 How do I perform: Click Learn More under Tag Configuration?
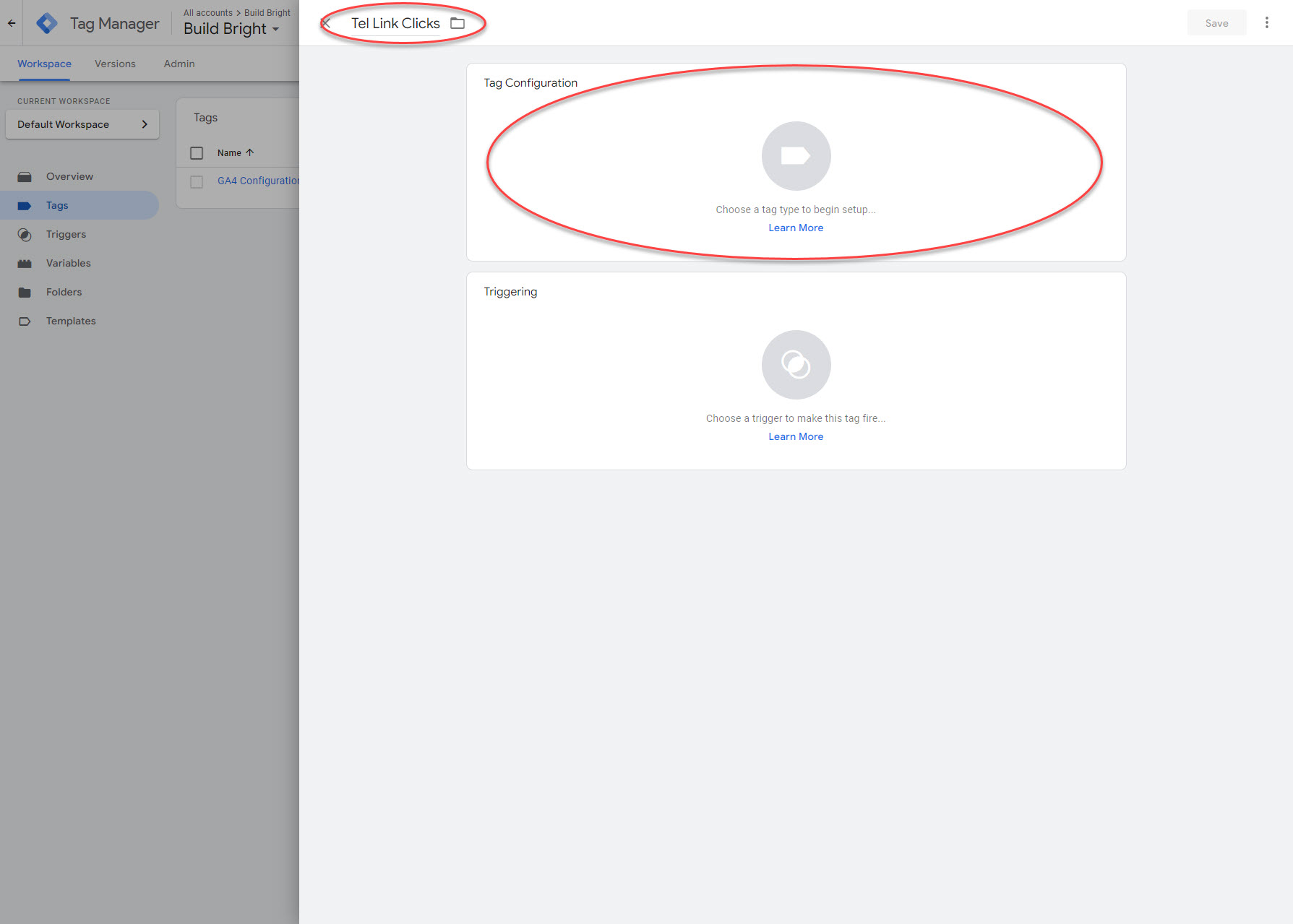point(796,228)
